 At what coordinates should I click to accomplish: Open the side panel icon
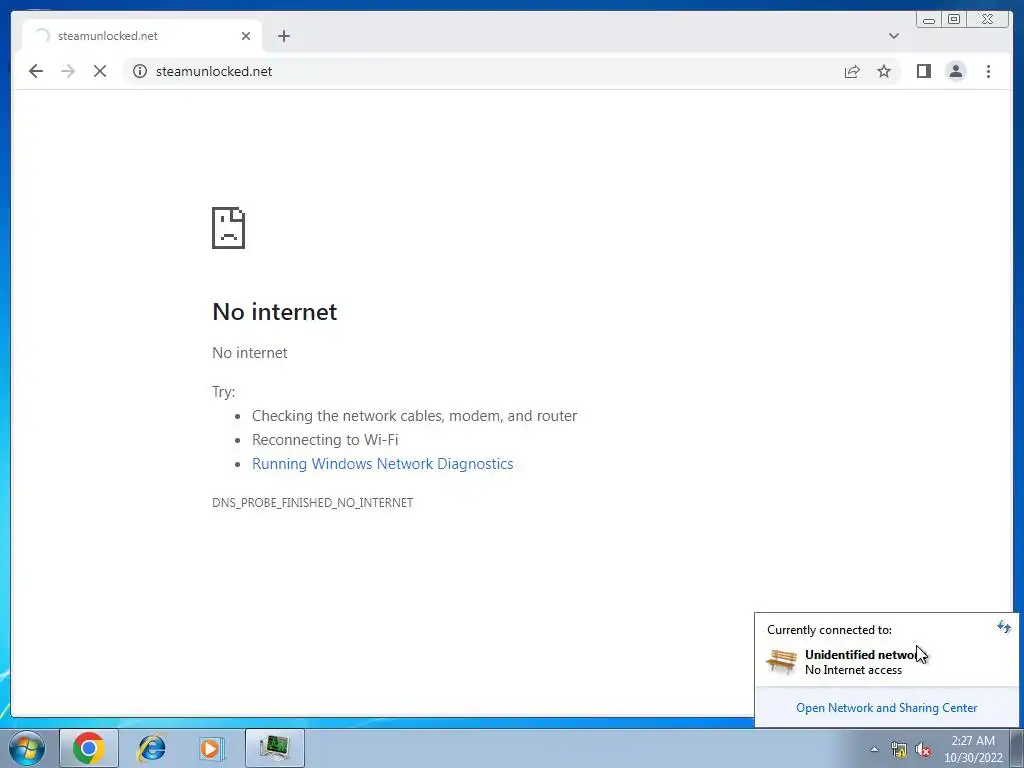[x=923, y=71]
